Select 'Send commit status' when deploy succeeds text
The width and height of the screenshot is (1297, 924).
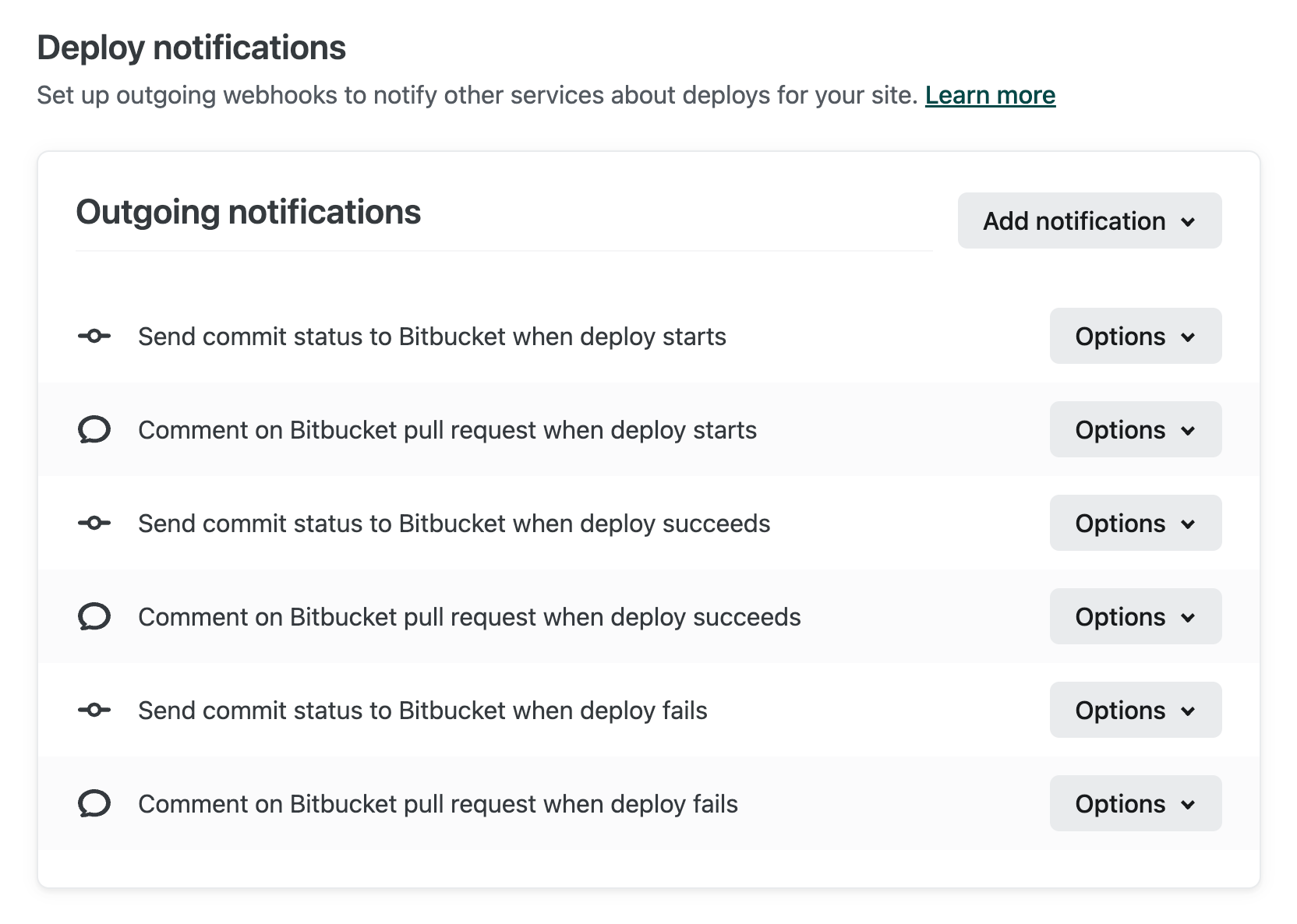454,524
